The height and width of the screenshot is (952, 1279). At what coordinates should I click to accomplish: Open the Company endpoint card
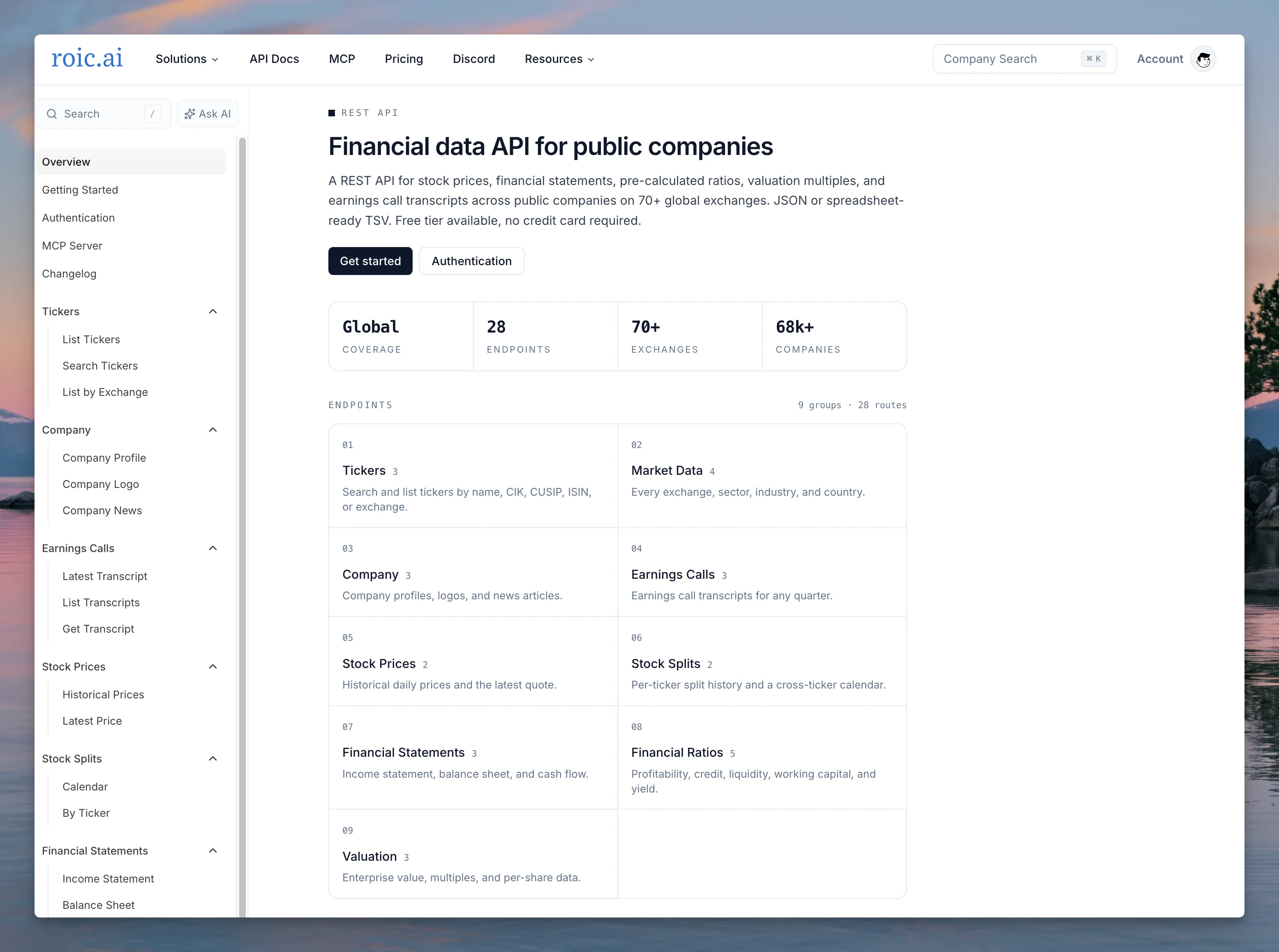[473, 572]
